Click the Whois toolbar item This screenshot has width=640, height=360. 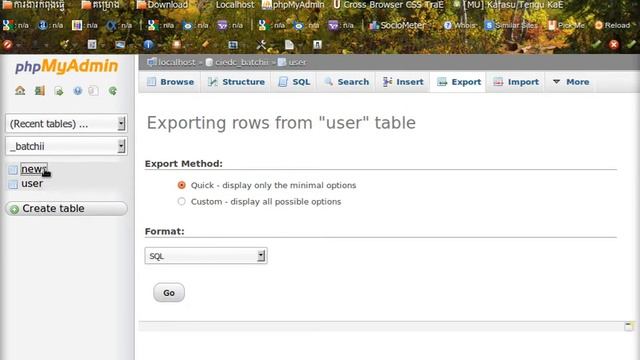tap(460, 25)
